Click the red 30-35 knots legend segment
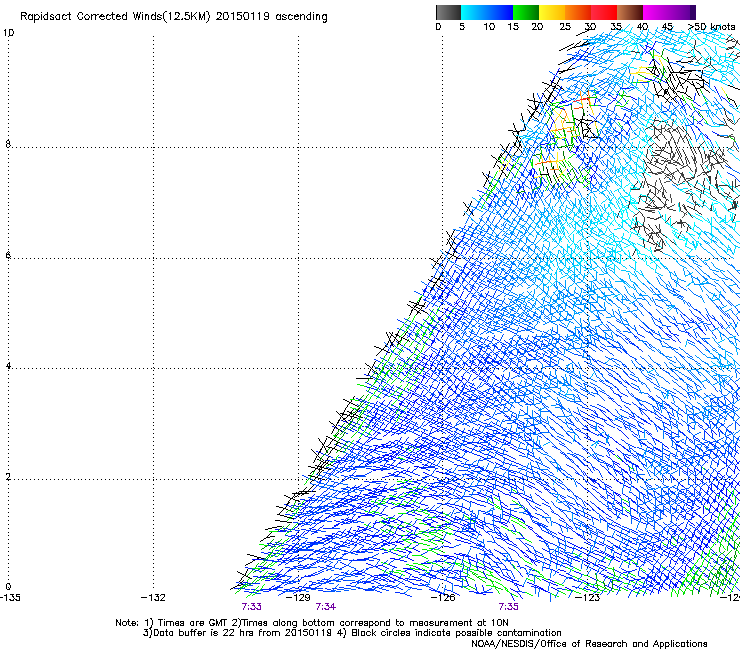This screenshot has height=650, width=740. 604,12
